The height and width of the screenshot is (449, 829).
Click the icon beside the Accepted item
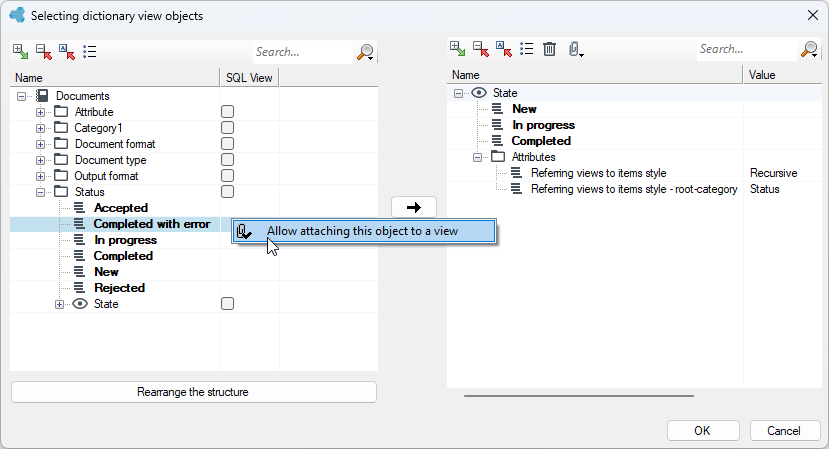click(x=79, y=208)
